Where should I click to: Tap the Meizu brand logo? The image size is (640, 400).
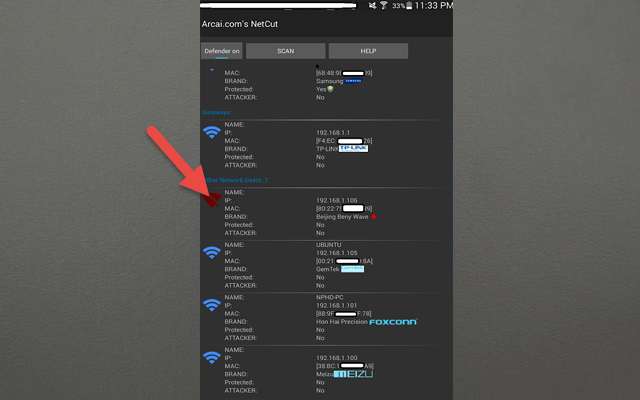point(353,374)
